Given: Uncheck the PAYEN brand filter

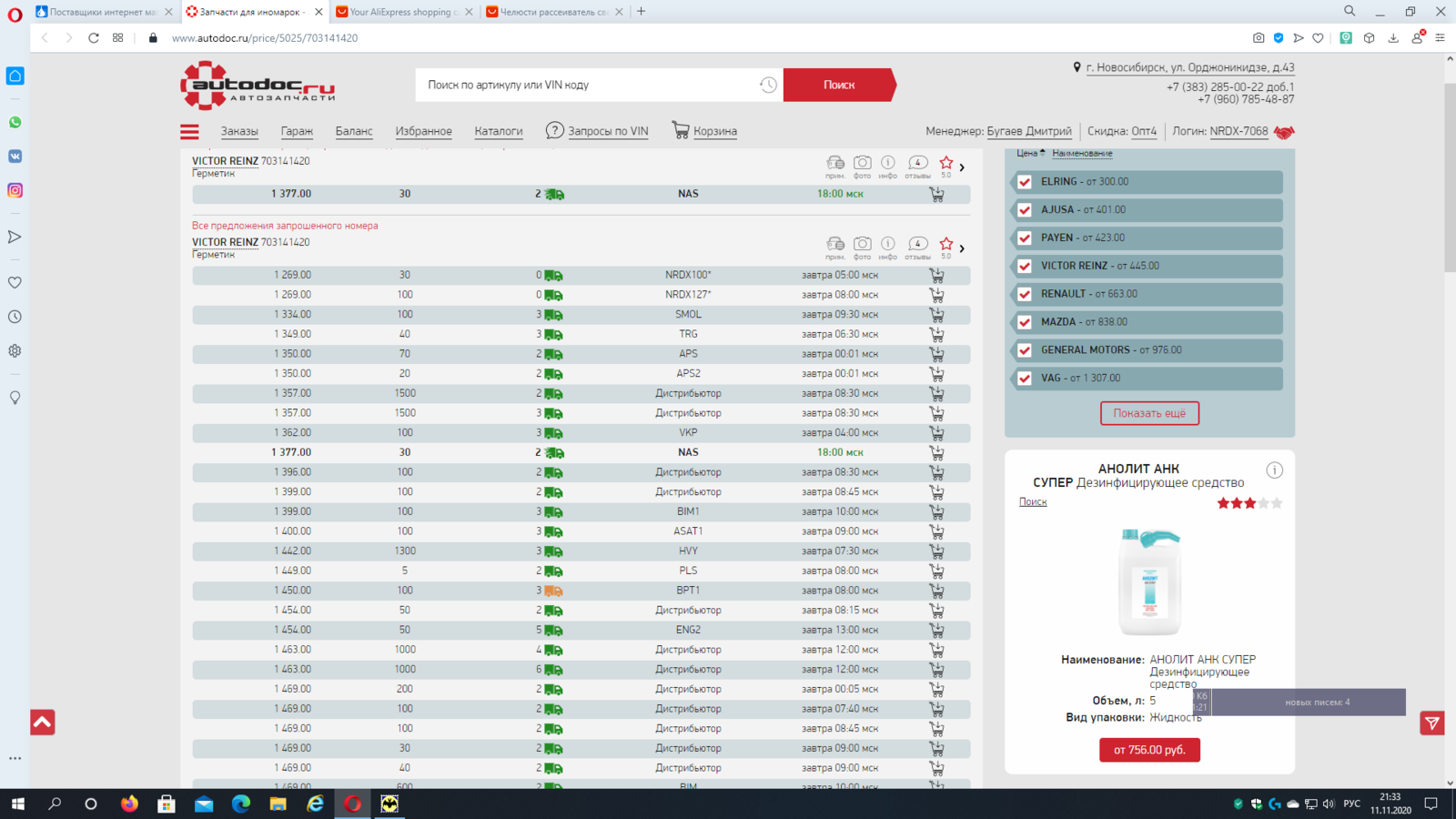Looking at the screenshot, I should coord(1025,238).
